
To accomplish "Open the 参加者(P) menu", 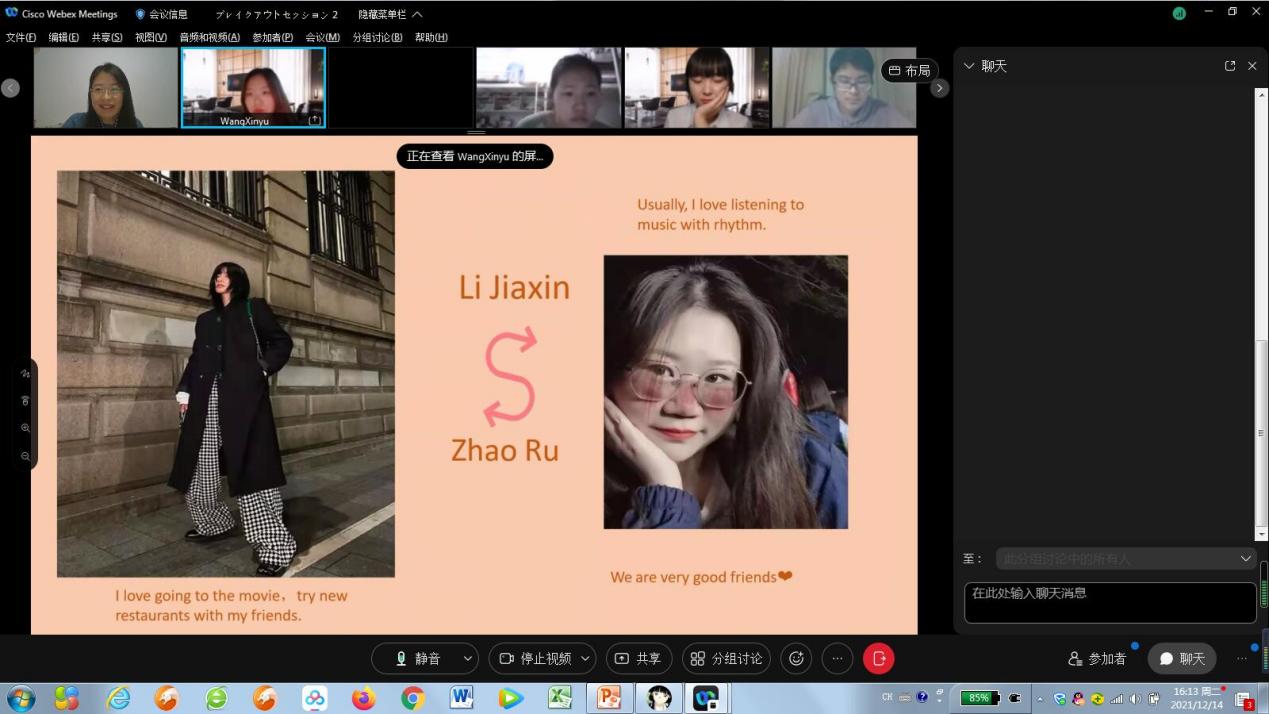I will point(272,37).
